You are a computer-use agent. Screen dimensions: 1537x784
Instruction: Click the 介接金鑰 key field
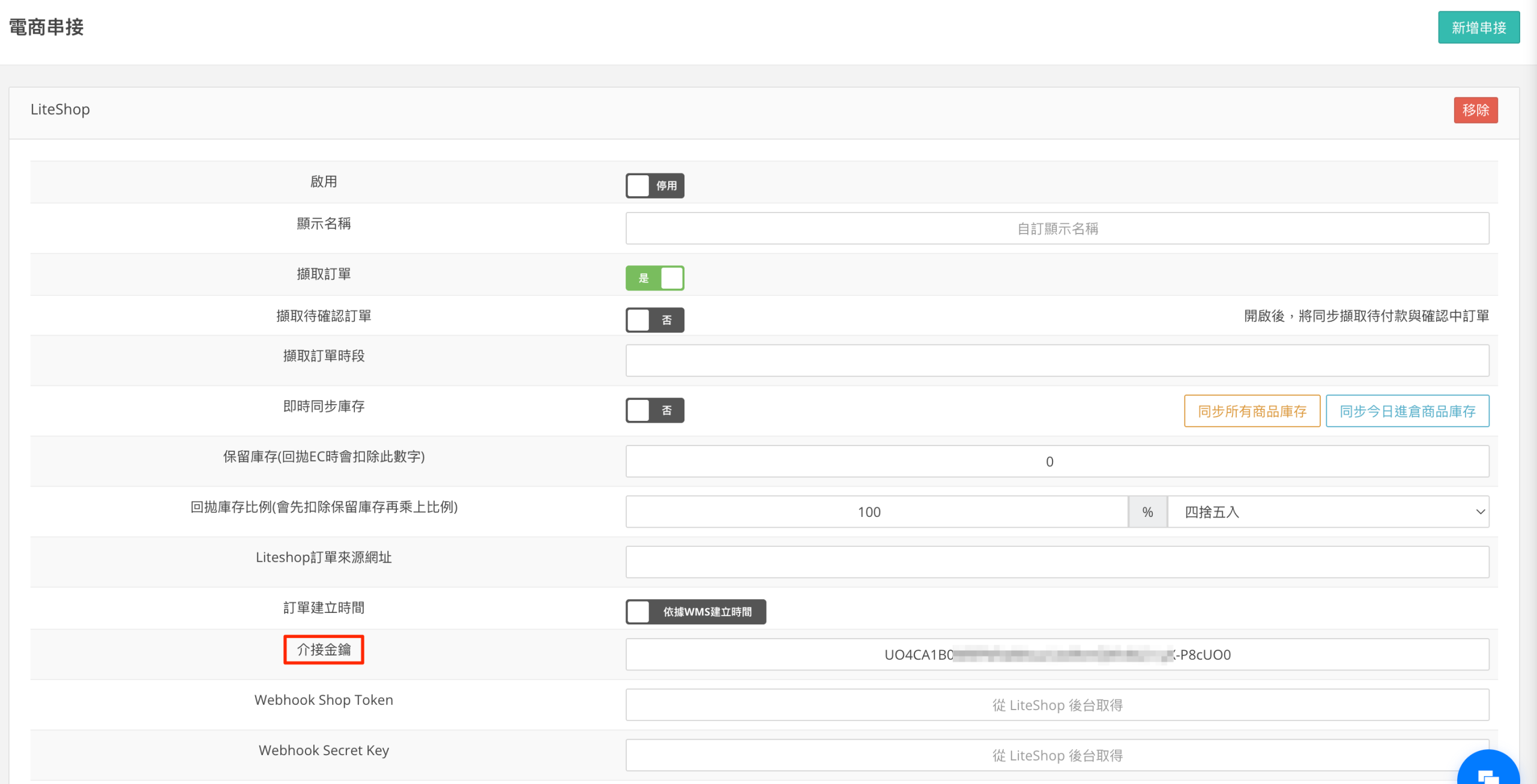click(x=1057, y=654)
